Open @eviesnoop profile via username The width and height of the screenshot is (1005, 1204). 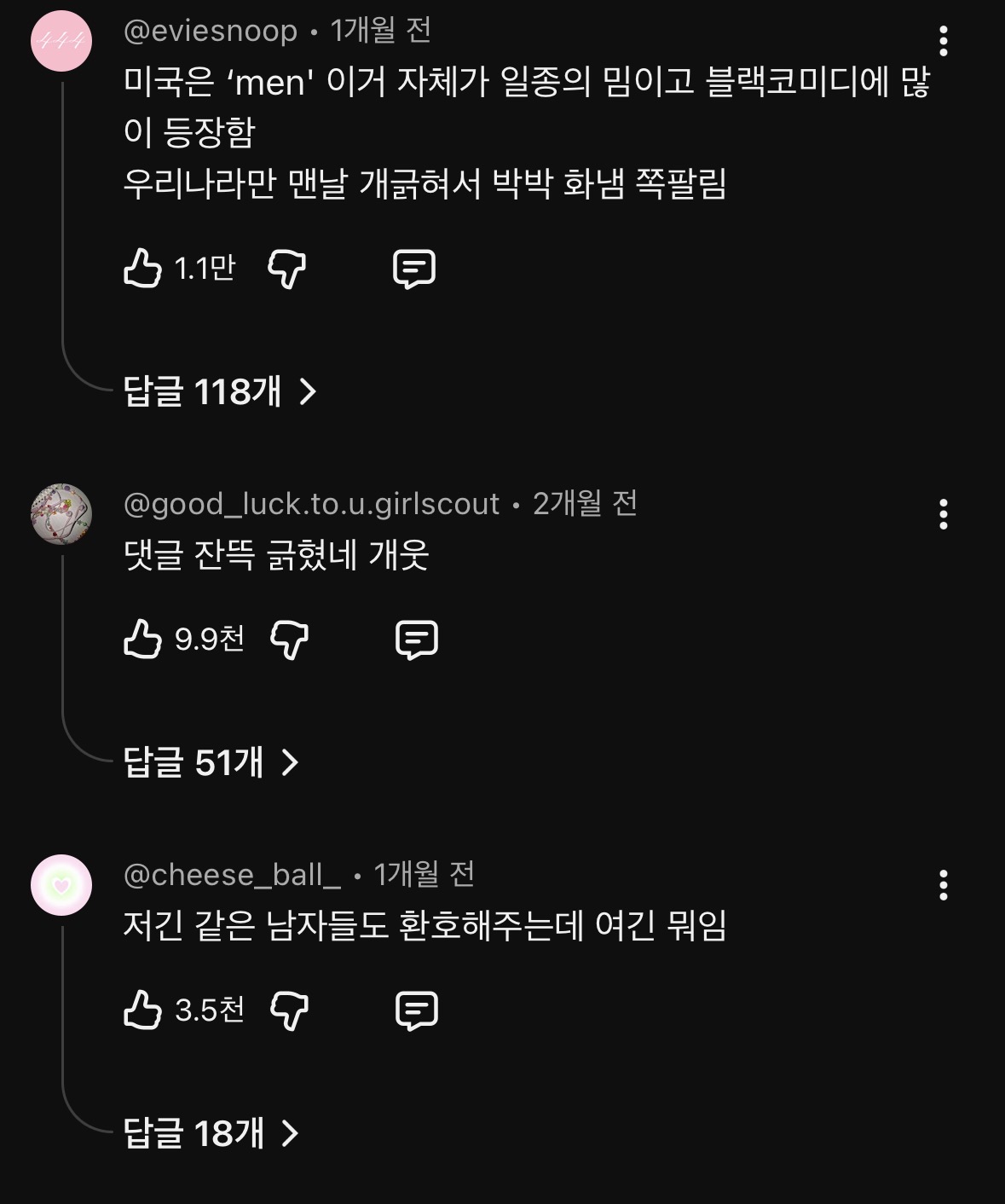click(211, 32)
